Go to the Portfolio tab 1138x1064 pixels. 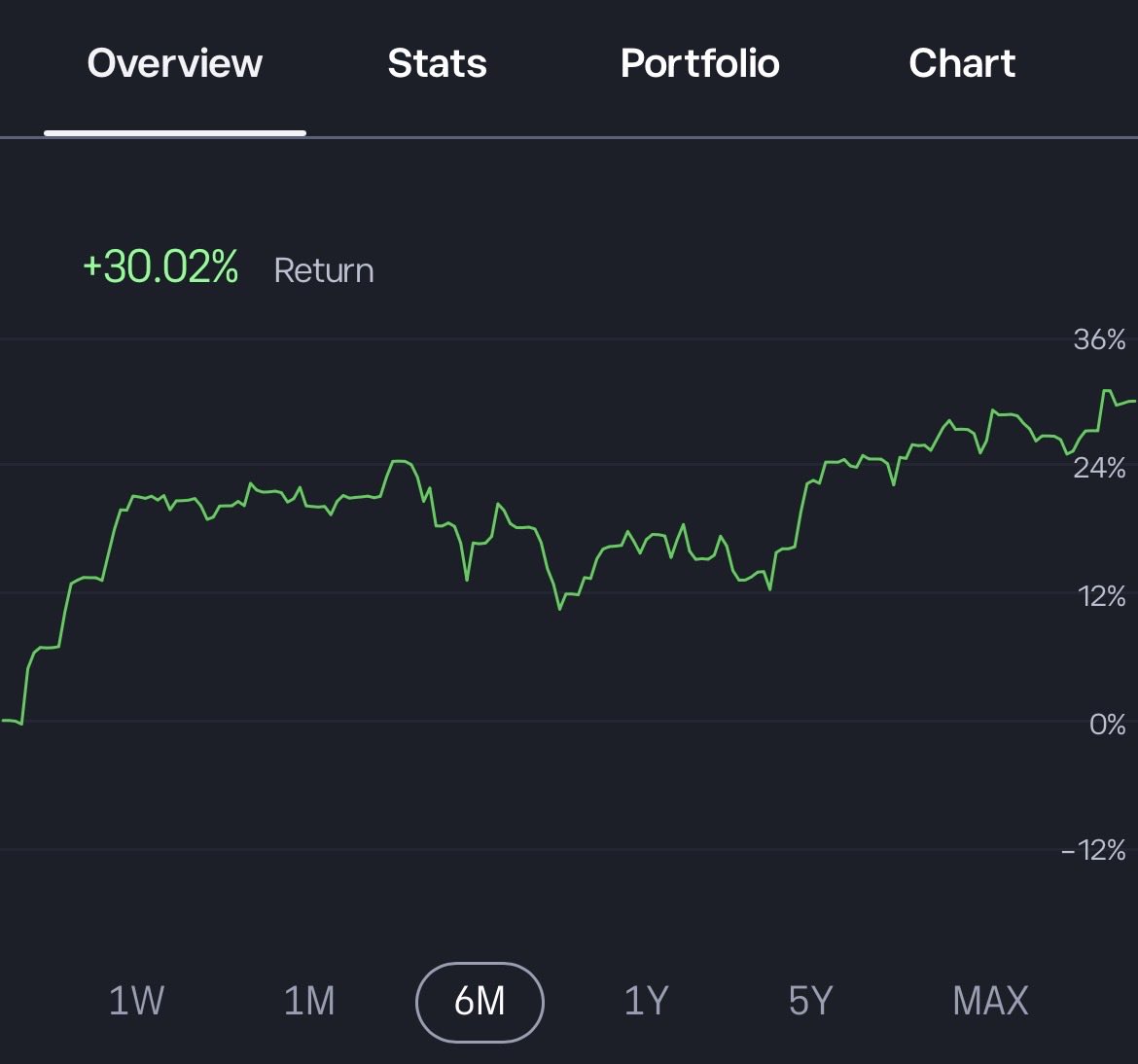pos(699,63)
